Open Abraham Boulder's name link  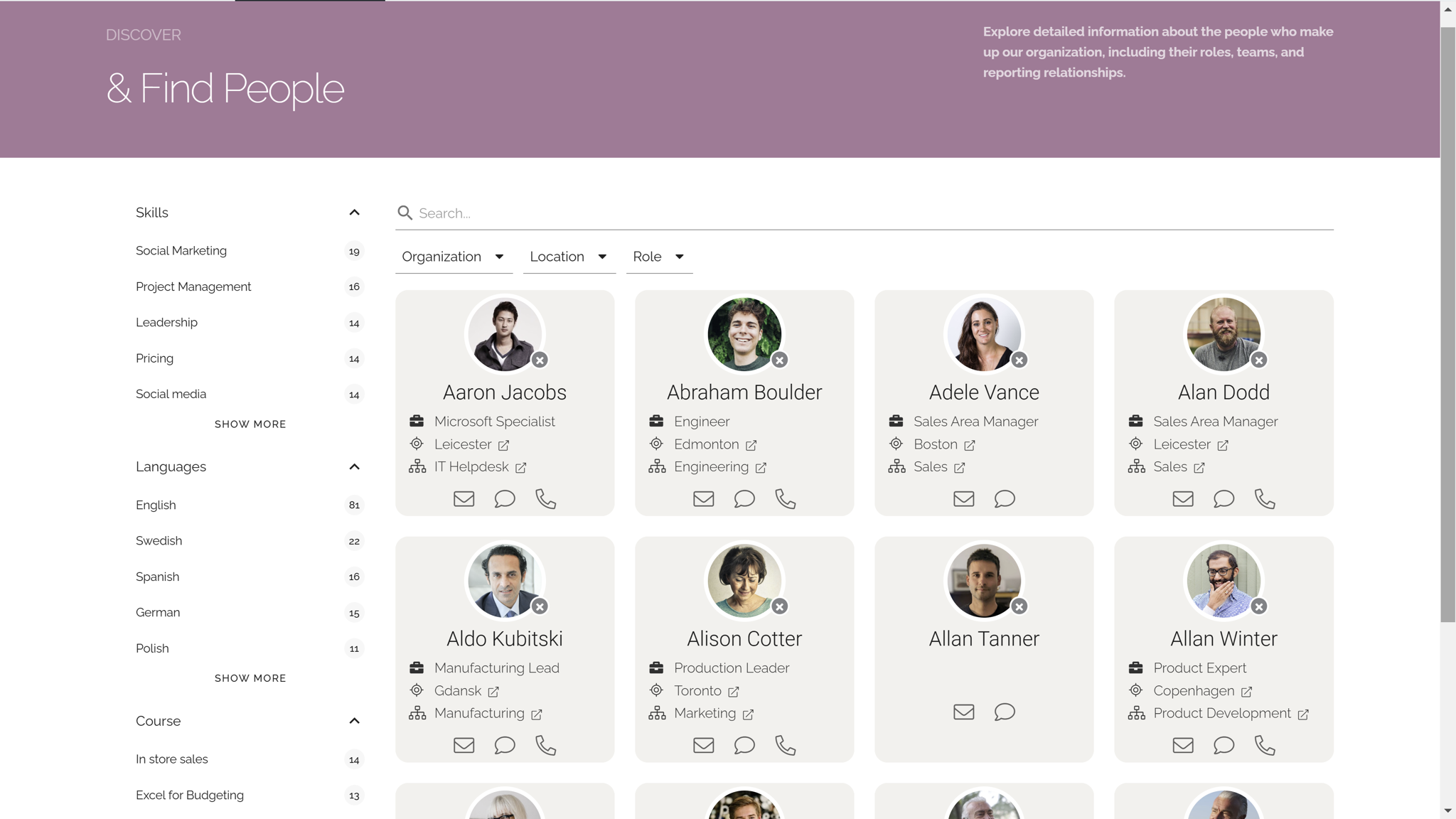click(x=744, y=392)
